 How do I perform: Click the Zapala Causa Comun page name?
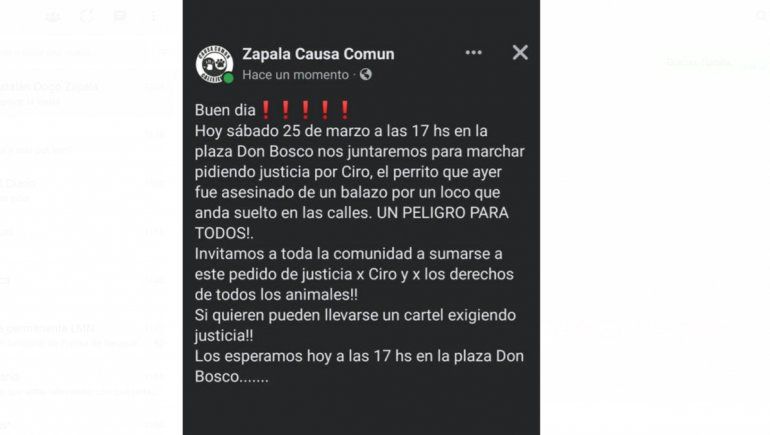[318, 54]
